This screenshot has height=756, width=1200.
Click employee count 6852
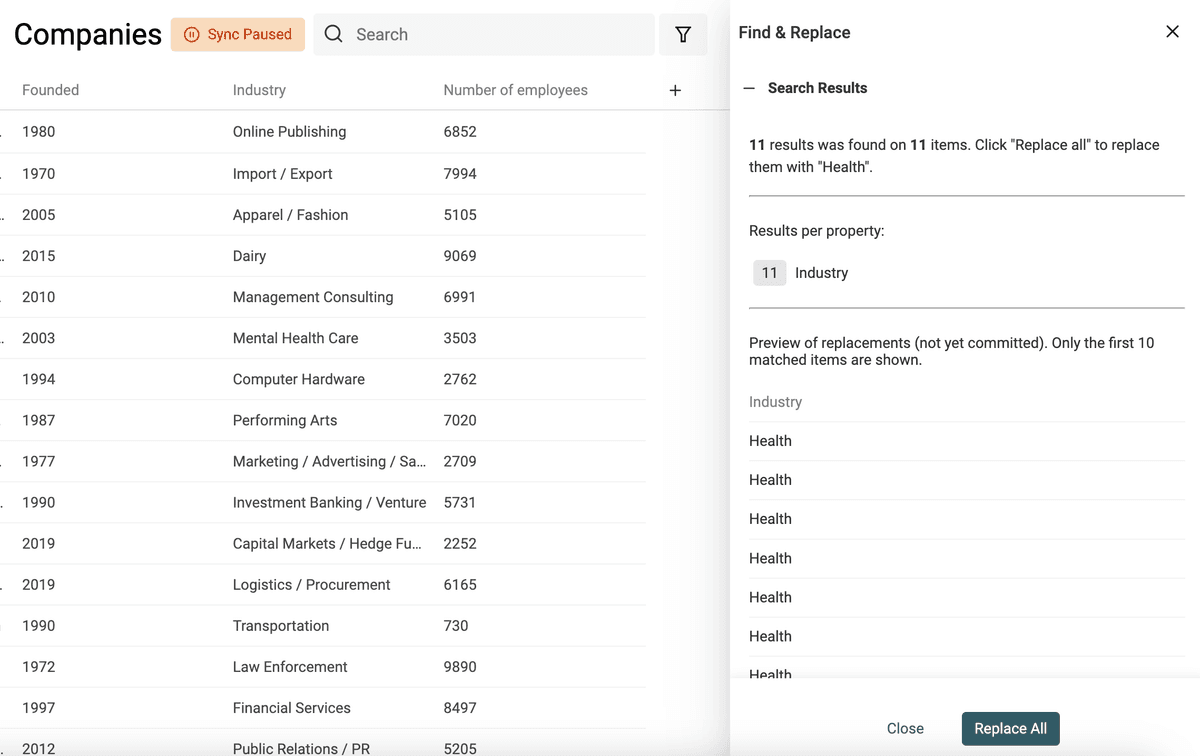pyautogui.click(x=460, y=132)
